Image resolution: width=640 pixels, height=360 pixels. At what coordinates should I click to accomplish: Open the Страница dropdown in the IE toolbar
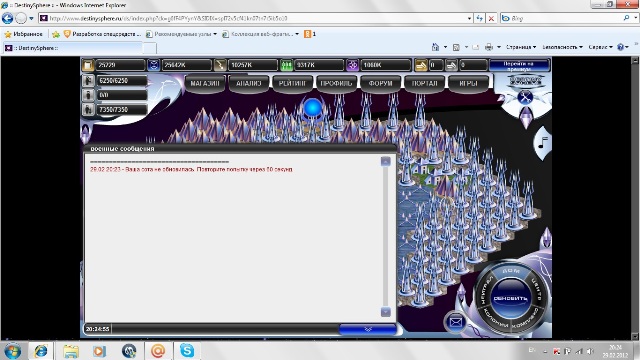tap(521, 47)
